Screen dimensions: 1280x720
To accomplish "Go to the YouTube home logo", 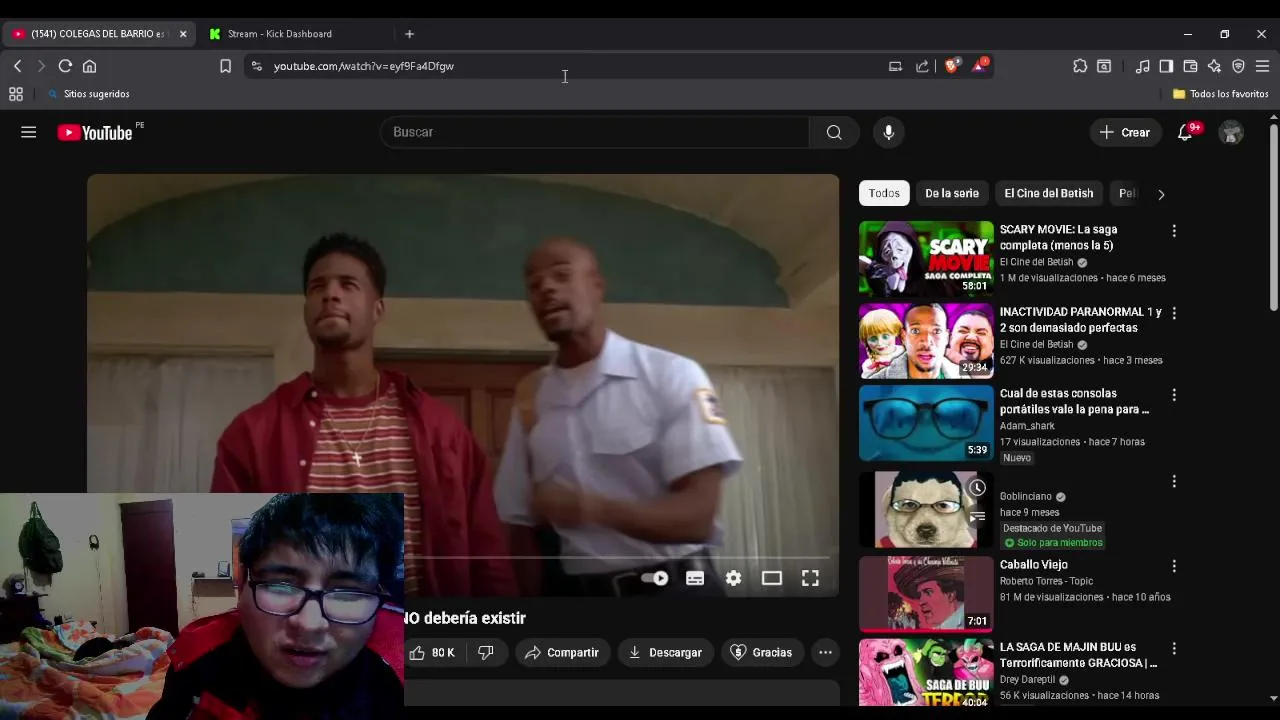I will pos(95,133).
